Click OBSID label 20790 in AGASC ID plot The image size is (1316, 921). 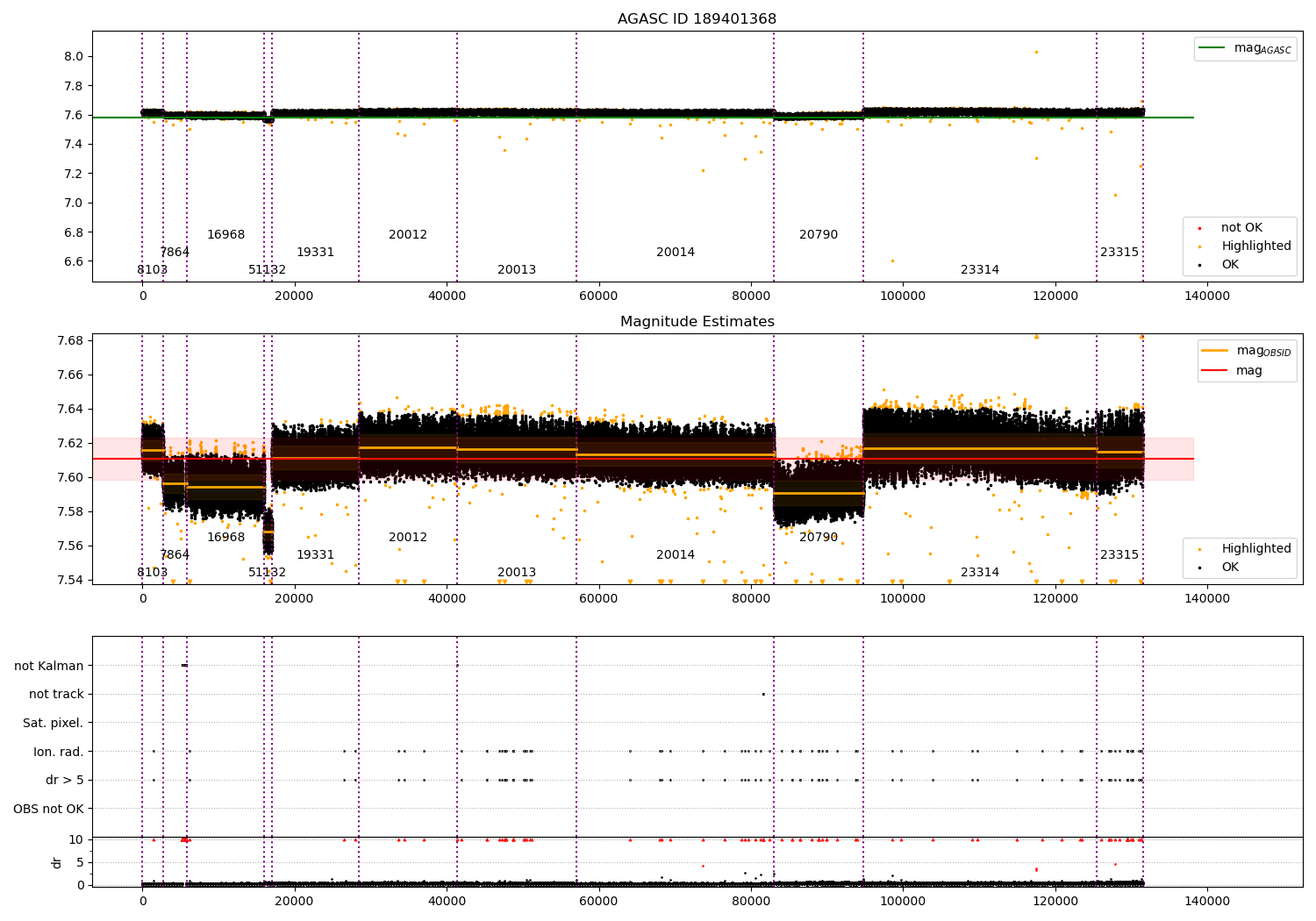click(819, 235)
